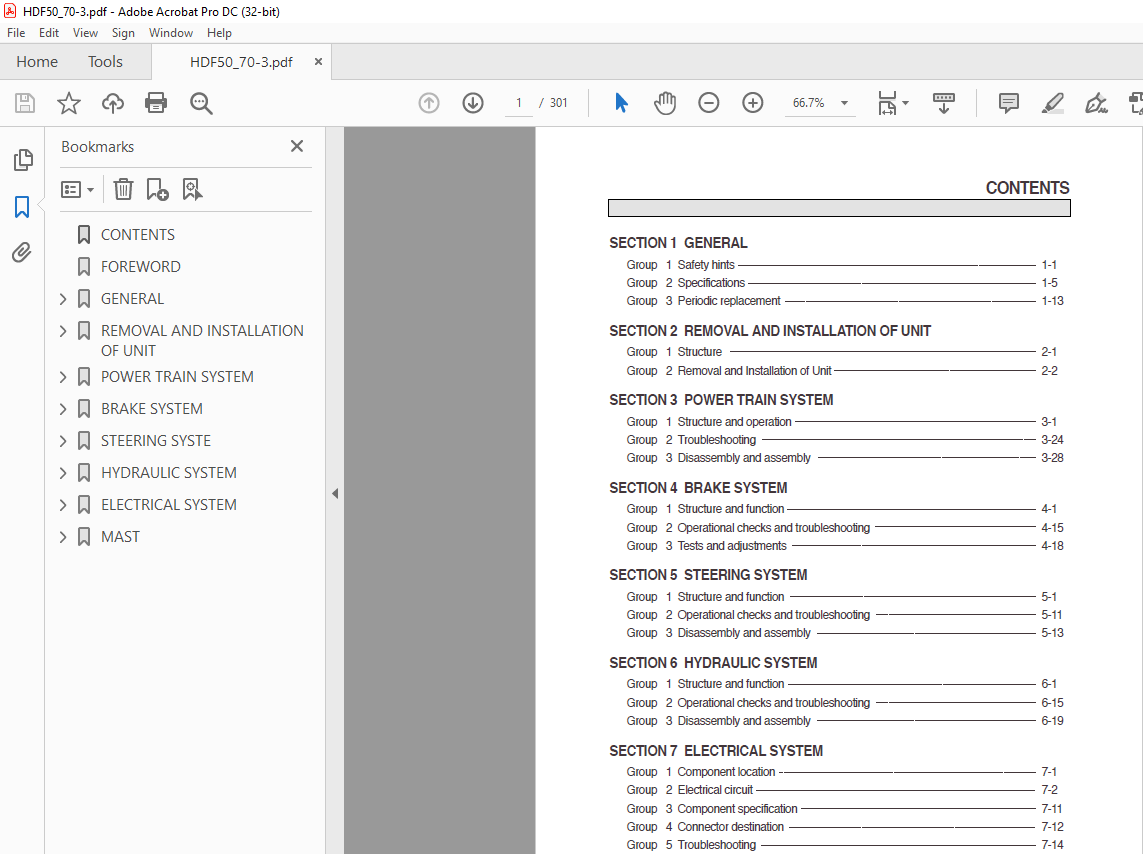Jump to FOREWORD bookmark
This screenshot has height=854, width=1143.
[x=141, y=267]
